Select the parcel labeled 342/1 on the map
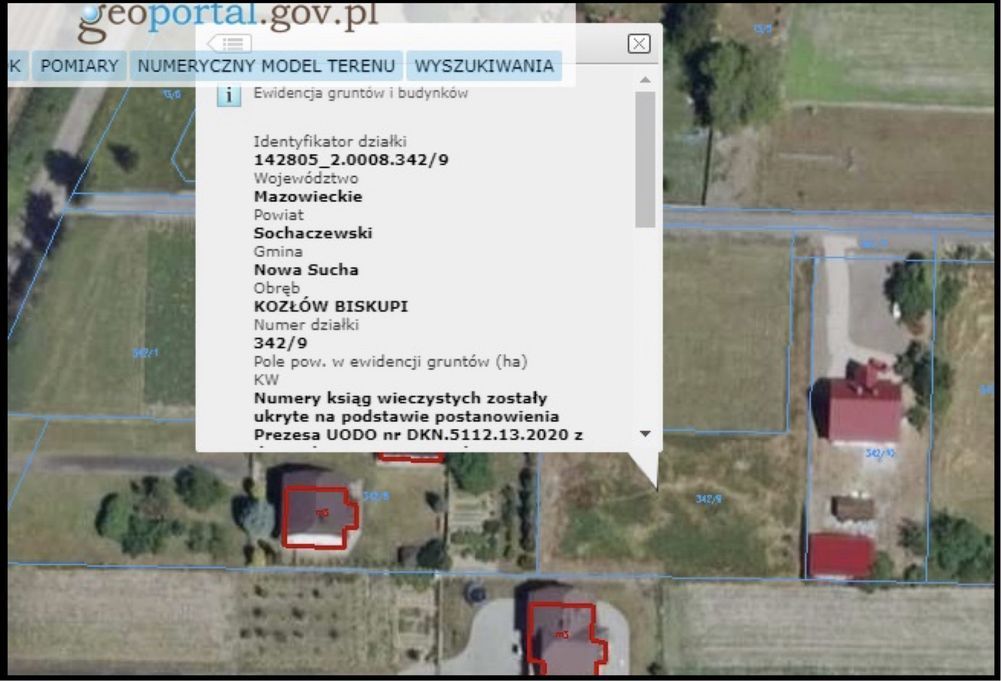 pyautogui.click(x=146, y=352)
